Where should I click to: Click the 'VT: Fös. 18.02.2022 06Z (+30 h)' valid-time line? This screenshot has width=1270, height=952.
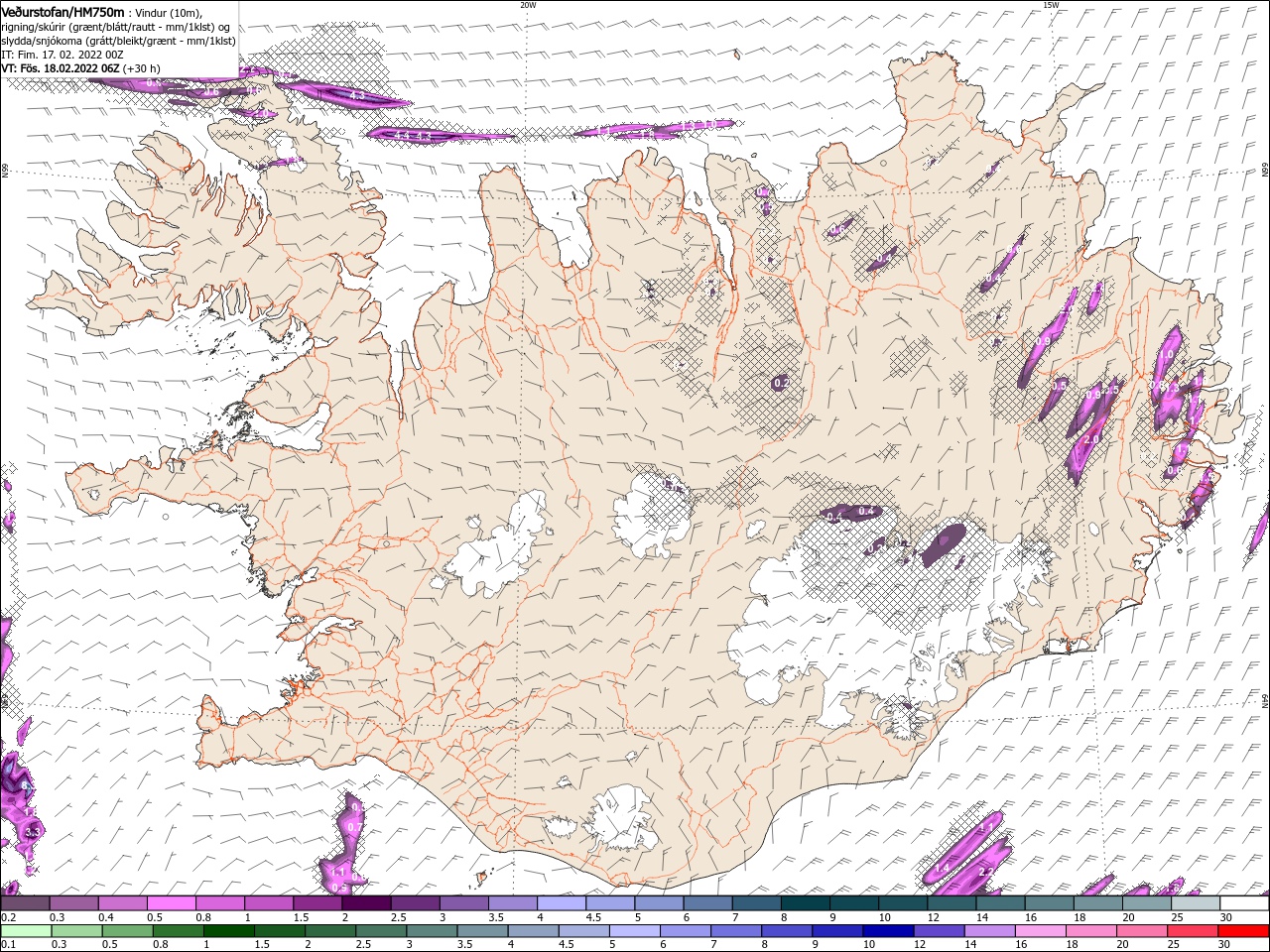80,68
